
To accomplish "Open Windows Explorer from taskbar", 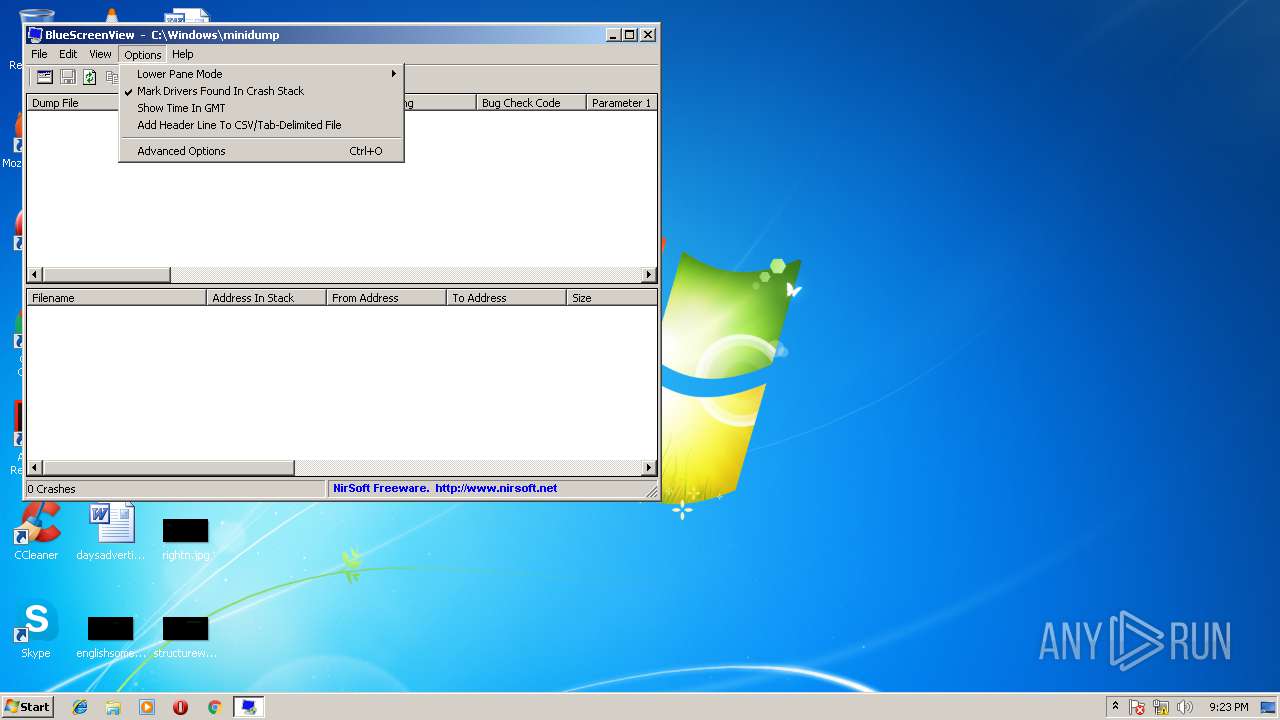I will (x=113, y=707).
